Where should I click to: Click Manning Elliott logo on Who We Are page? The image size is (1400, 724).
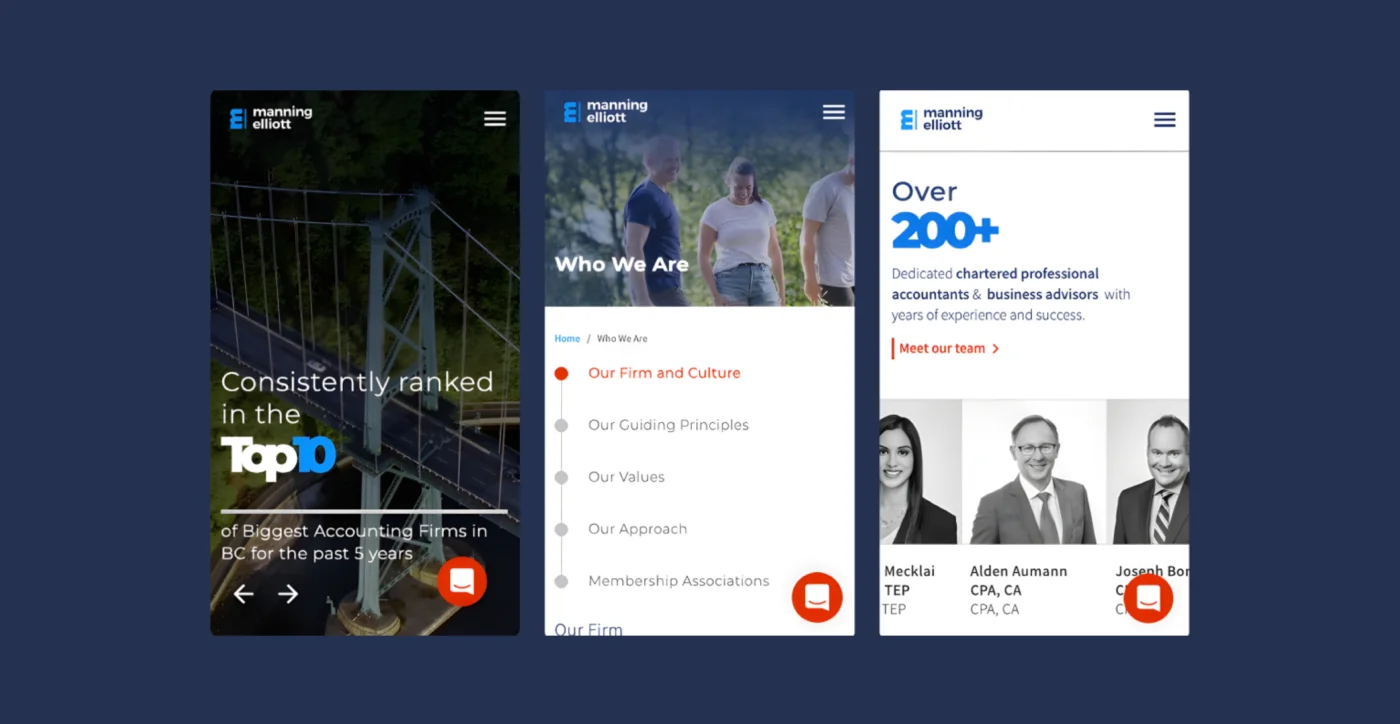605,111
